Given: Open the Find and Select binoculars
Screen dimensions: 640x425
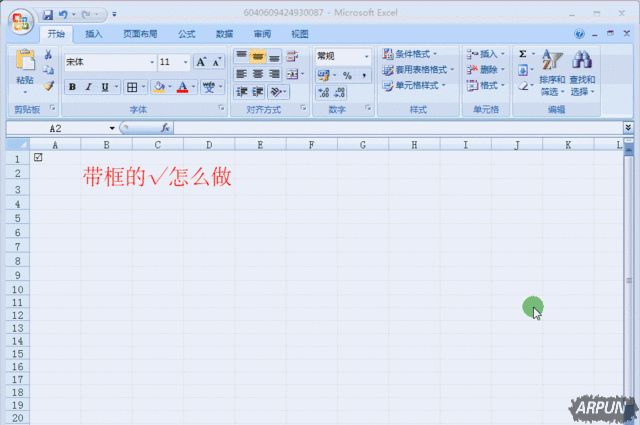Looking at the screenshot, I should [x=582, y=63].
